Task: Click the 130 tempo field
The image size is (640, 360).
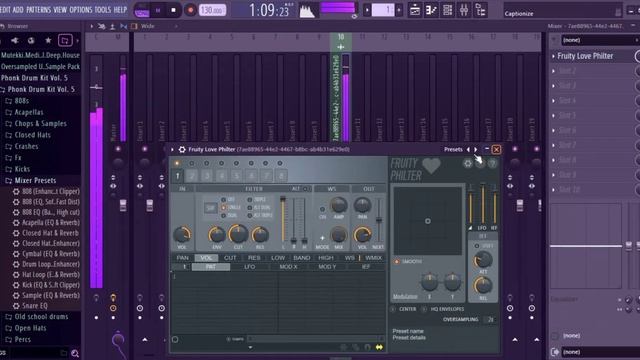Action: 212,10
